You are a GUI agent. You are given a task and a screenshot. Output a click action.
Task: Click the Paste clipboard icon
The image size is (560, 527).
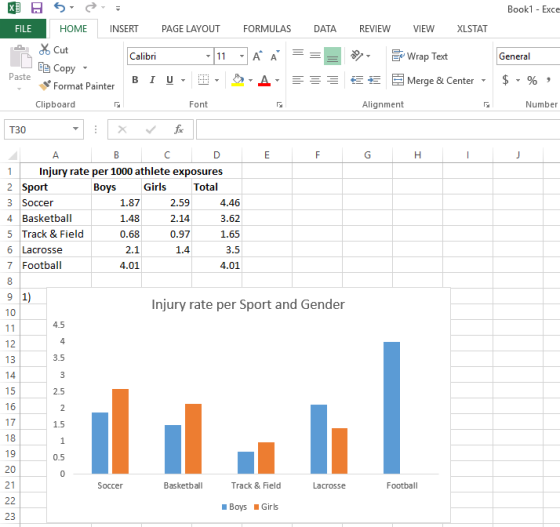(20, 57)
